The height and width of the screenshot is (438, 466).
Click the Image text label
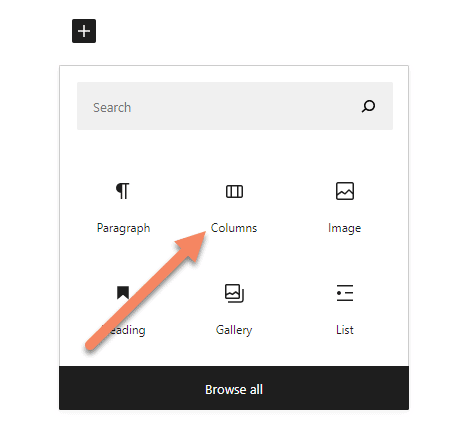coord(345,229)
